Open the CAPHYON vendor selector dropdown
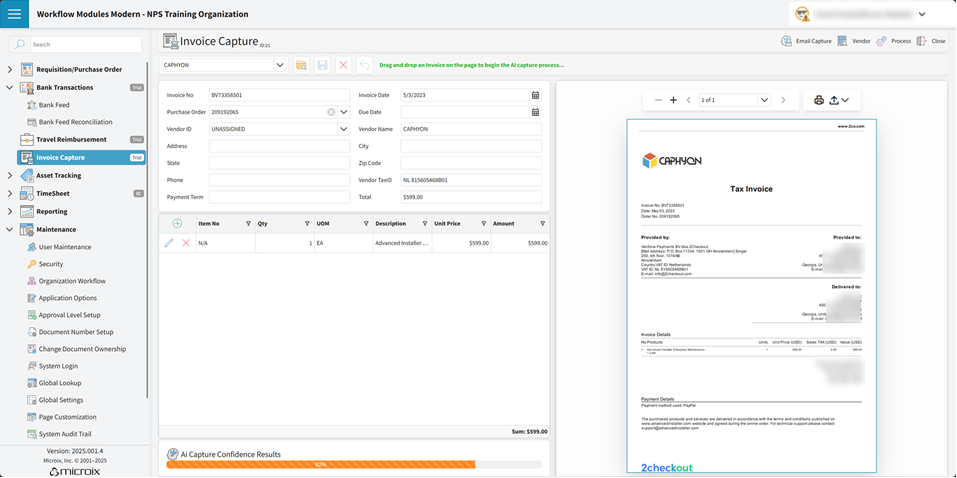 pos(279,65)
